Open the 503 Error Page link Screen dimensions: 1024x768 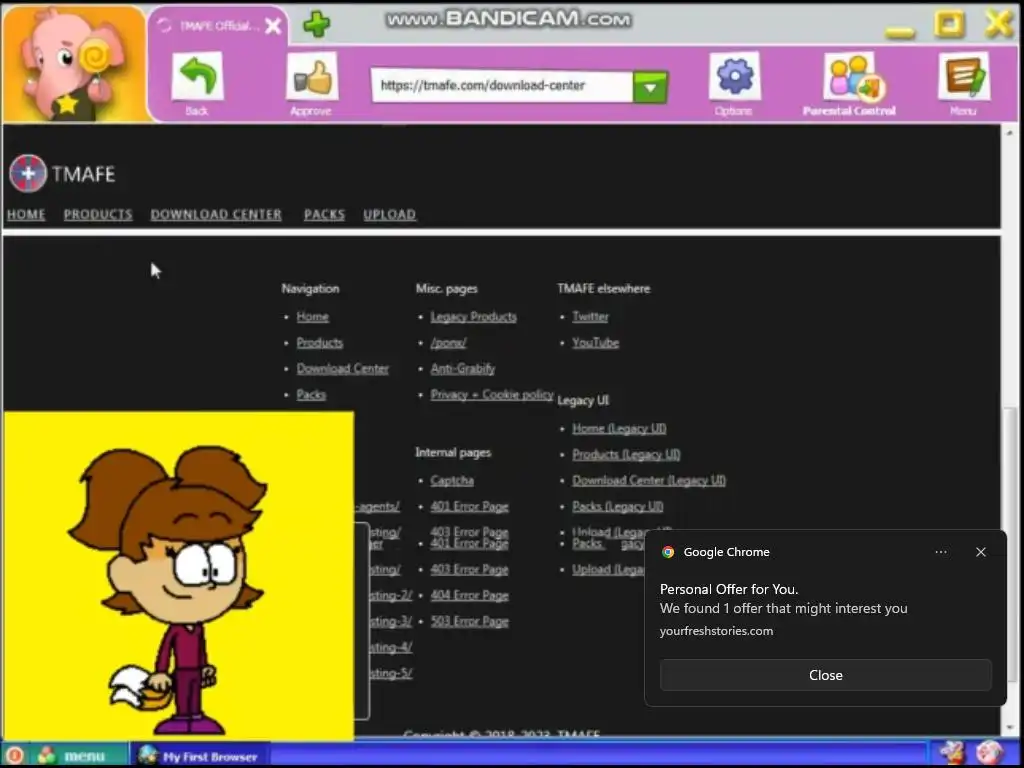[470, 622]
